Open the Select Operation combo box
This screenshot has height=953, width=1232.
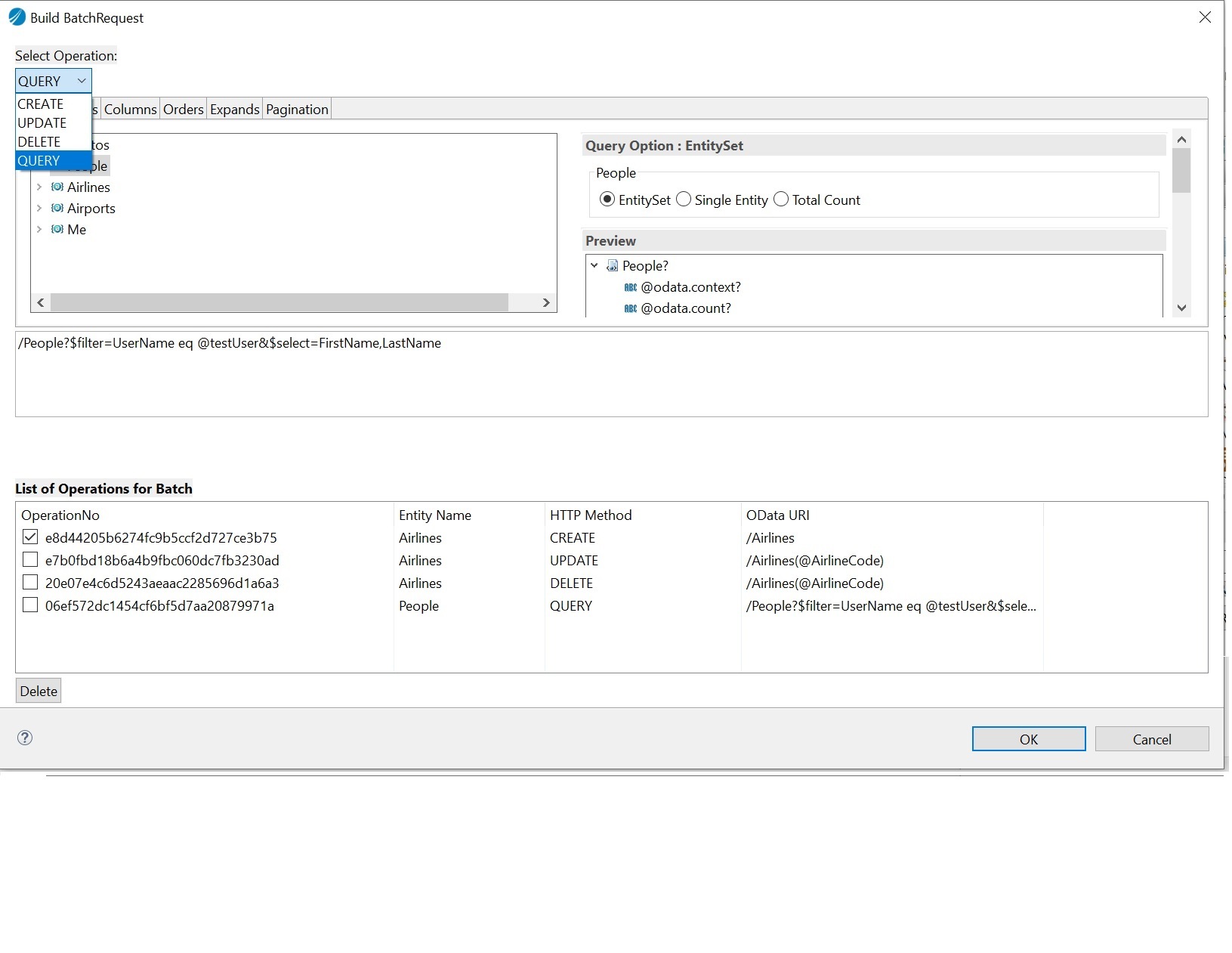54,81
